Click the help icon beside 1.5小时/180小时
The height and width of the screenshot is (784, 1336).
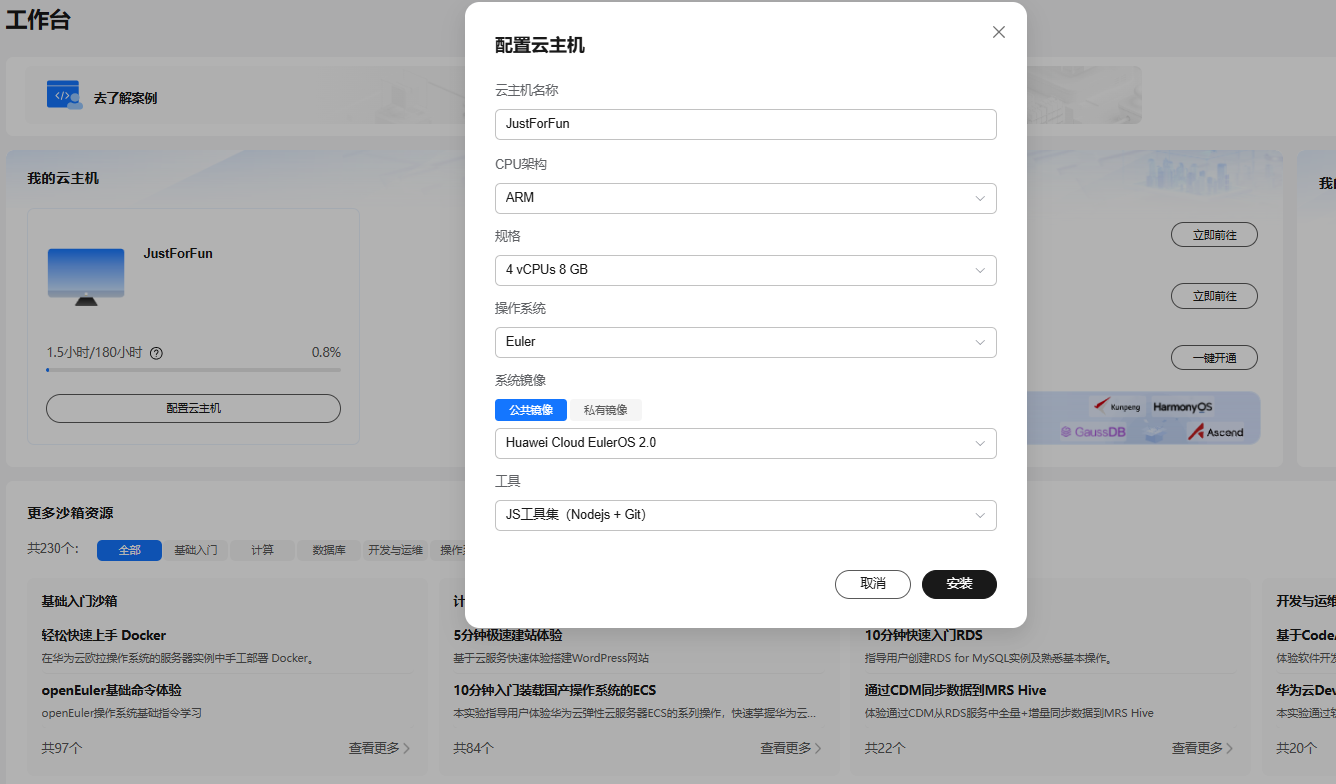[x=156, y=353]
